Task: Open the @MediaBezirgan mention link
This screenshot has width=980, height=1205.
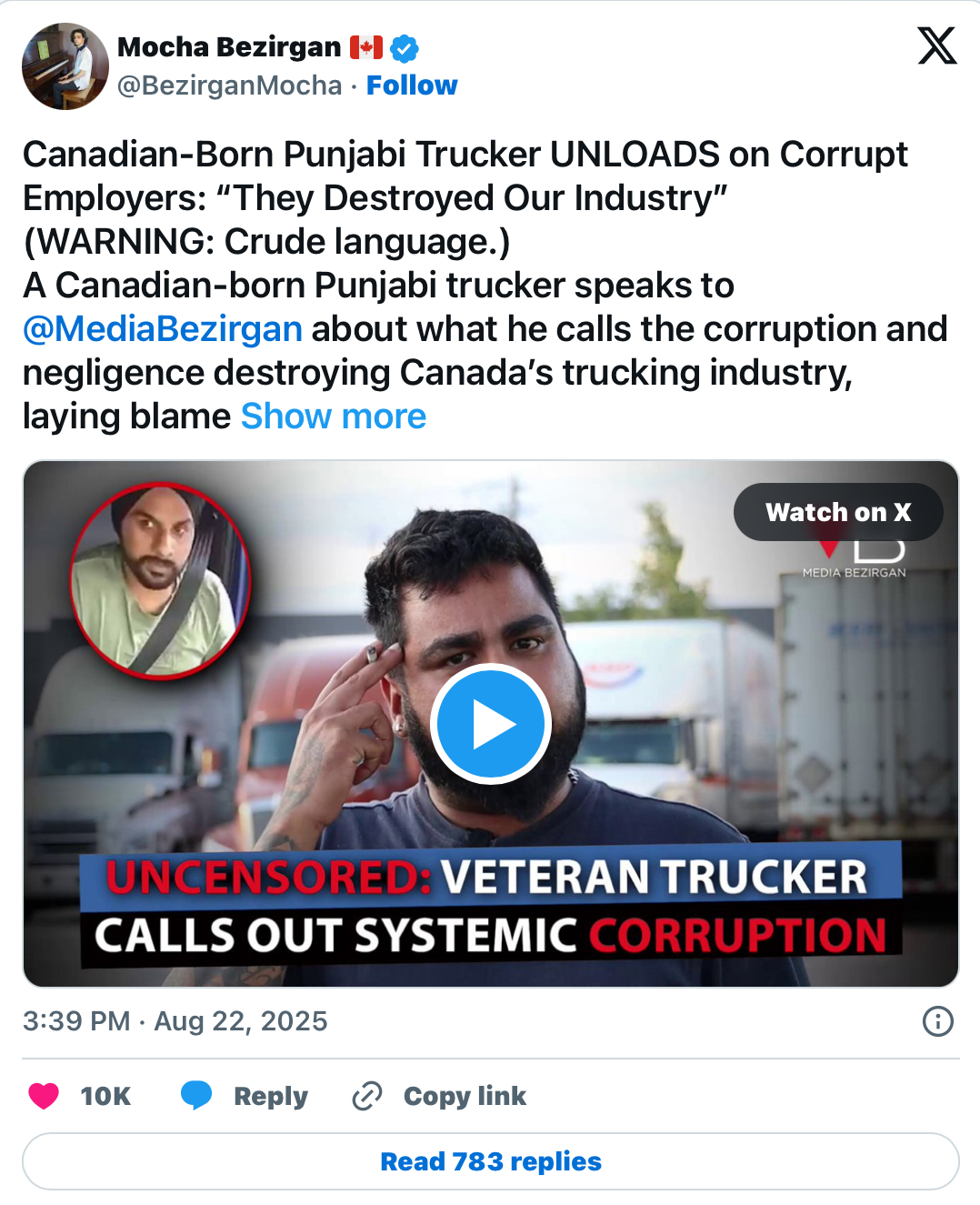Action: (163, 329)
